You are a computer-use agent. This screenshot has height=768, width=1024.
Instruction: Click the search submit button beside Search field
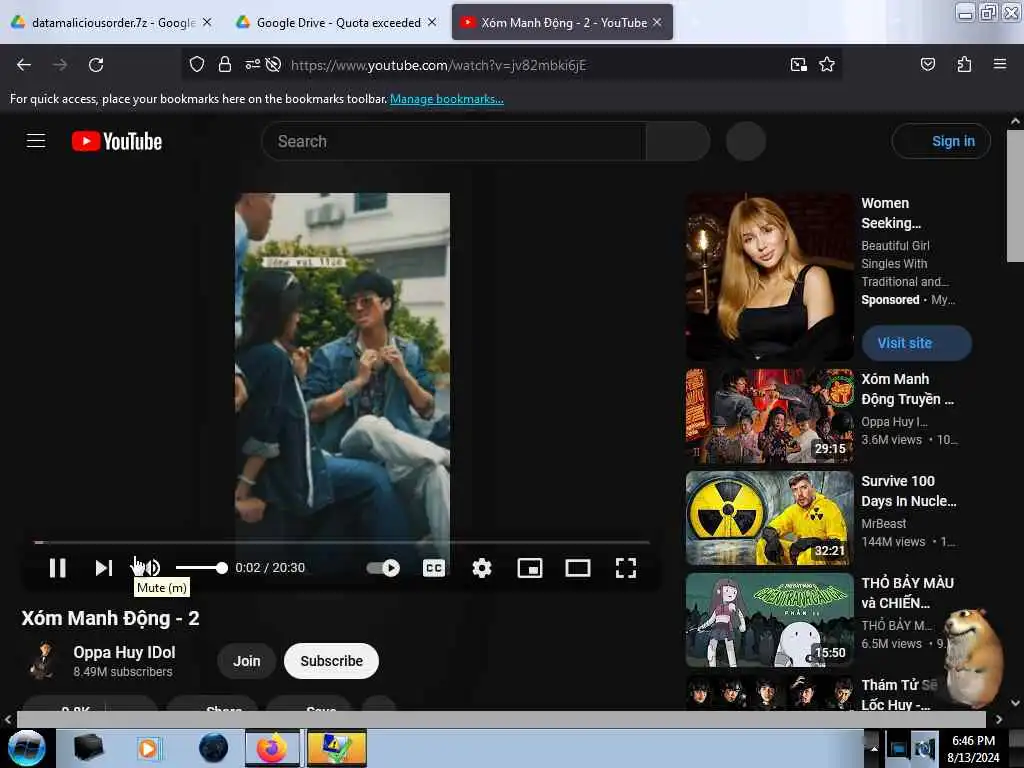click(678, 141)
